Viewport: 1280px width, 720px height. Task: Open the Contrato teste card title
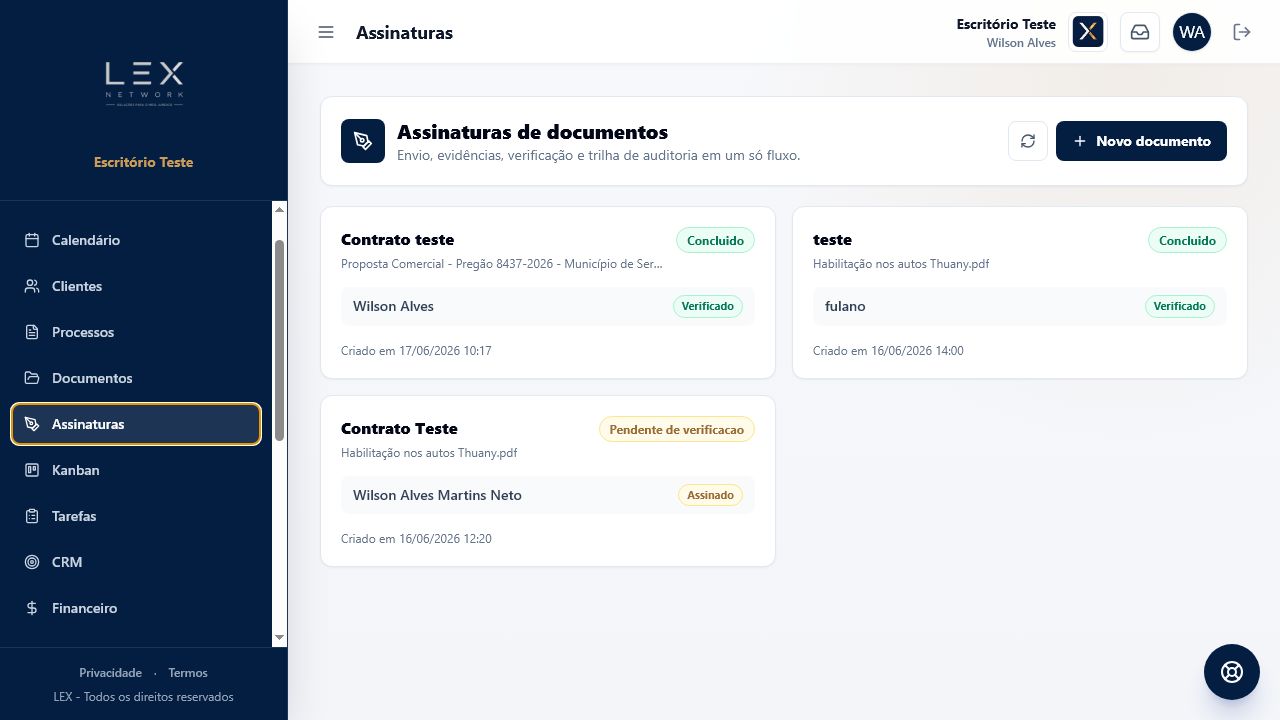tap(397, 240)
